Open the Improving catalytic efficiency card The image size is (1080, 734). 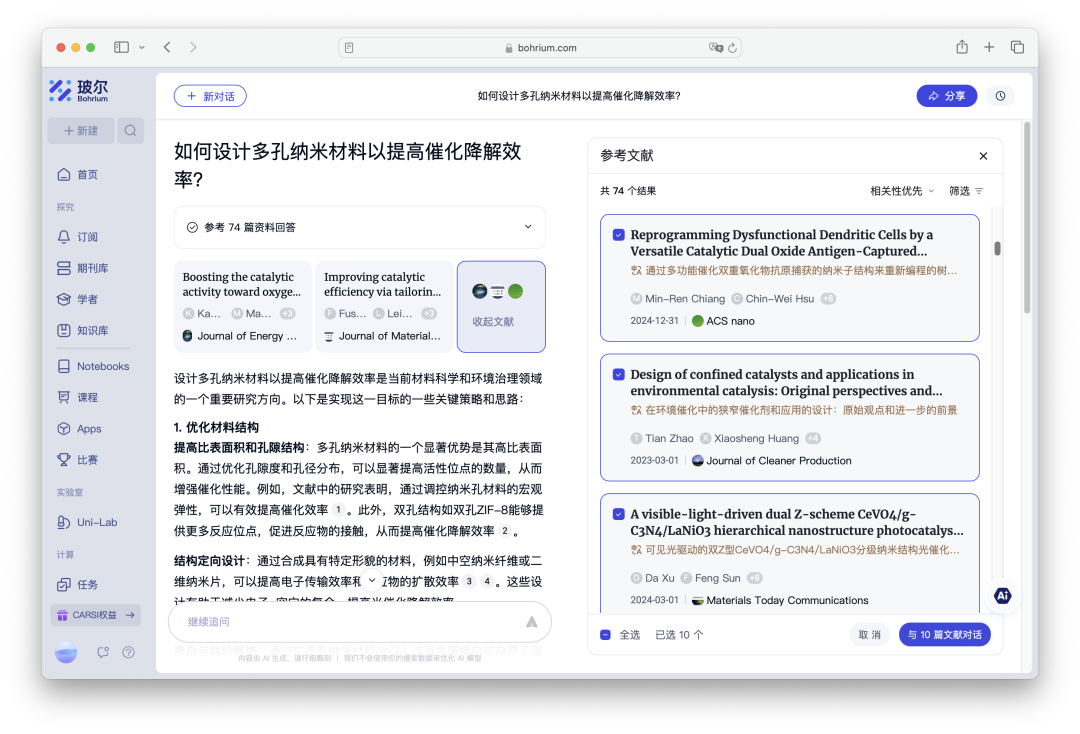click(384, 306)
